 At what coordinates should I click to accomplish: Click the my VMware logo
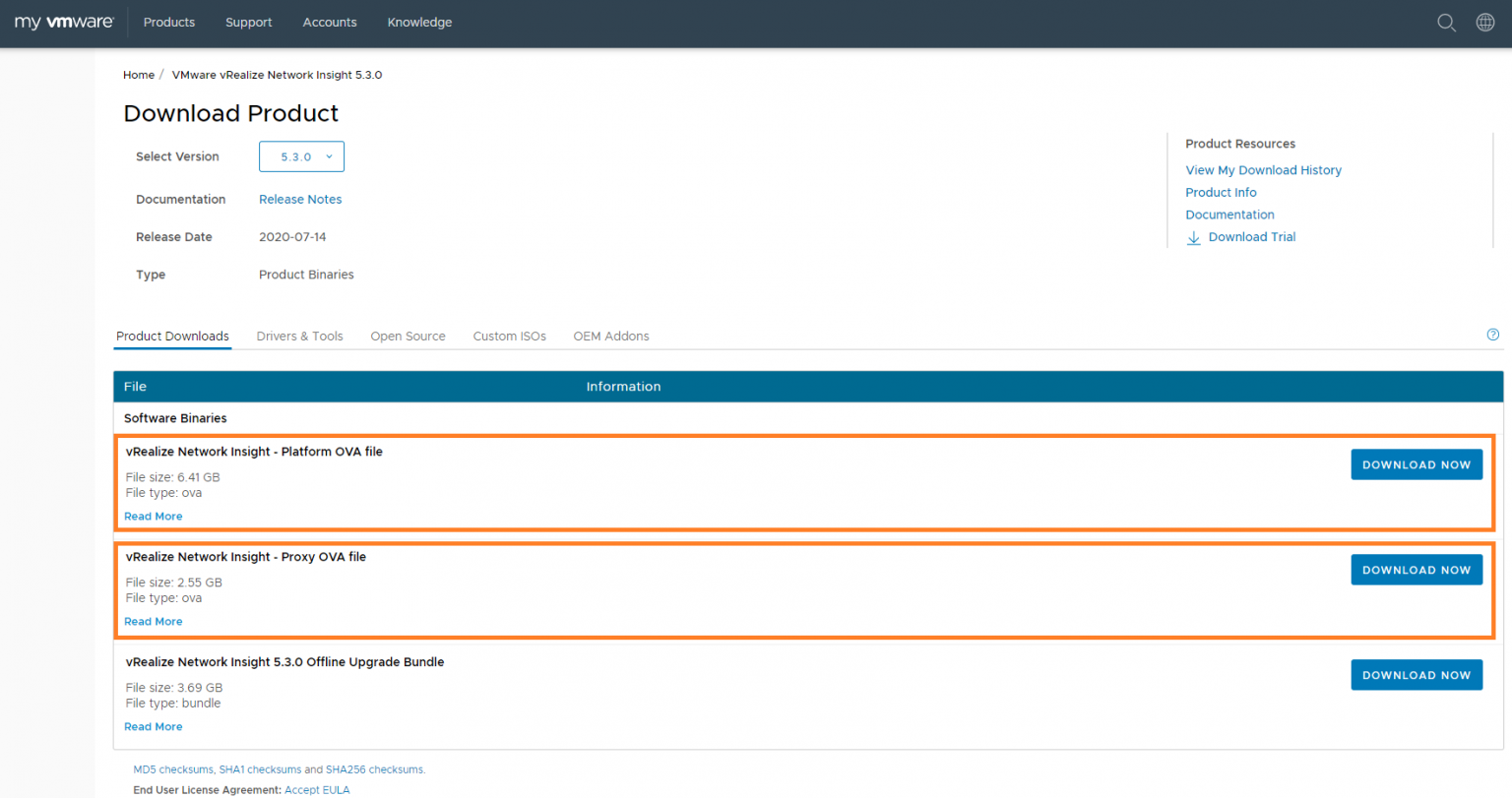tap(63, 21)
